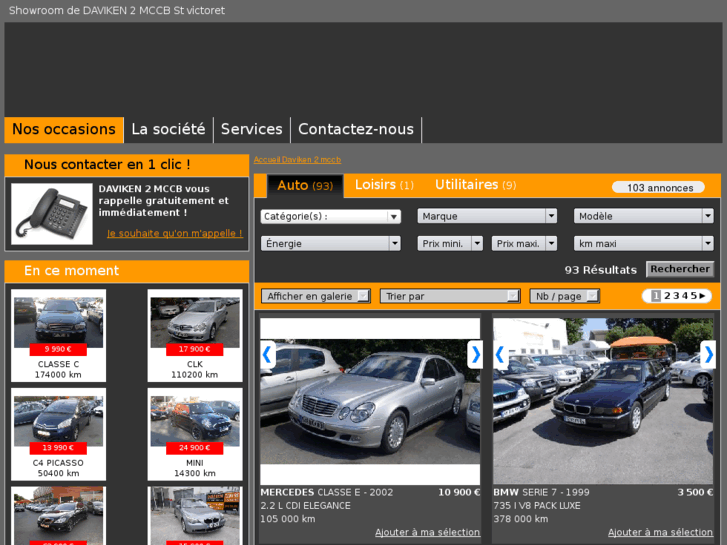727x545 pixels.
Task: Select the Loisirs (1) tab
Action: [384, 185]
